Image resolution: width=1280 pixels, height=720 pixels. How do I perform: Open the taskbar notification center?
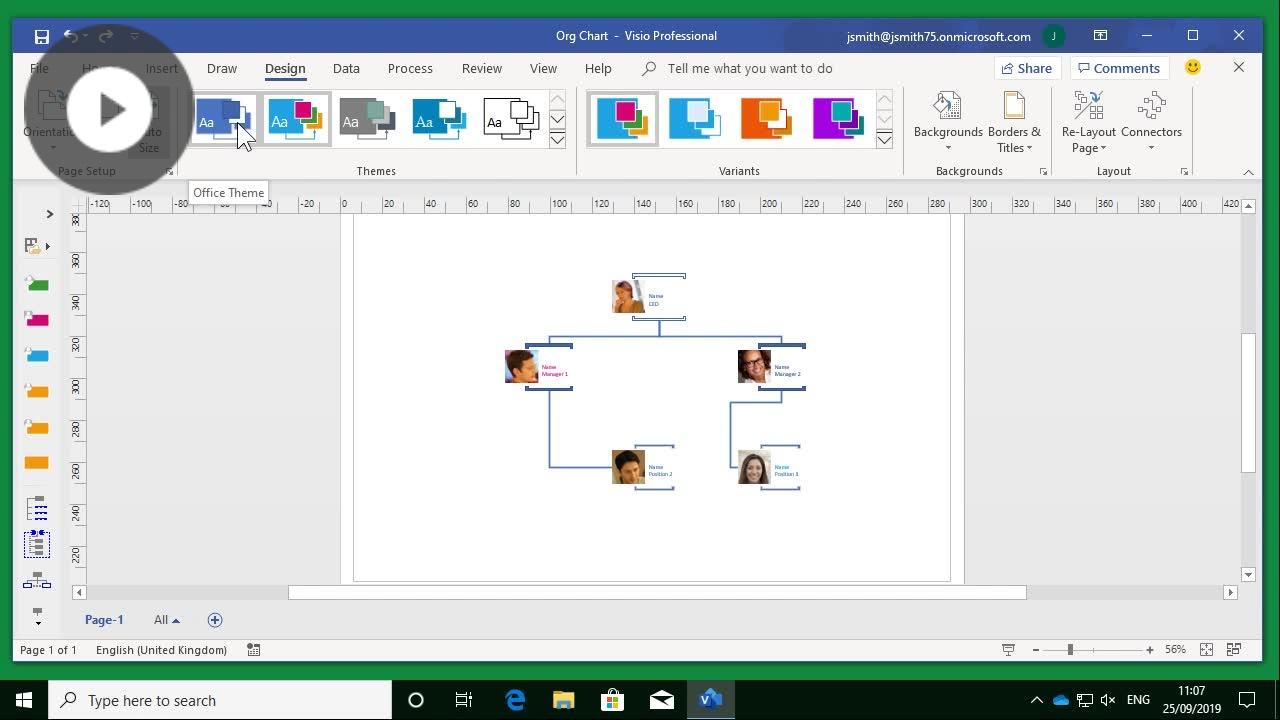[x=1247, y=700]
